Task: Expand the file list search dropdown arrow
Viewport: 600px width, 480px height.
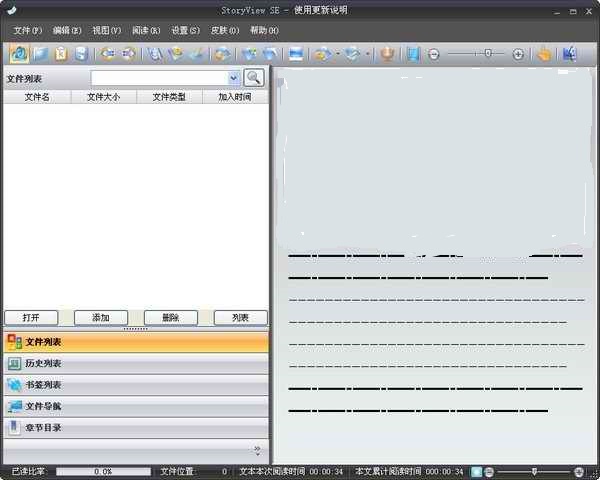Action: tap(233, 78)
